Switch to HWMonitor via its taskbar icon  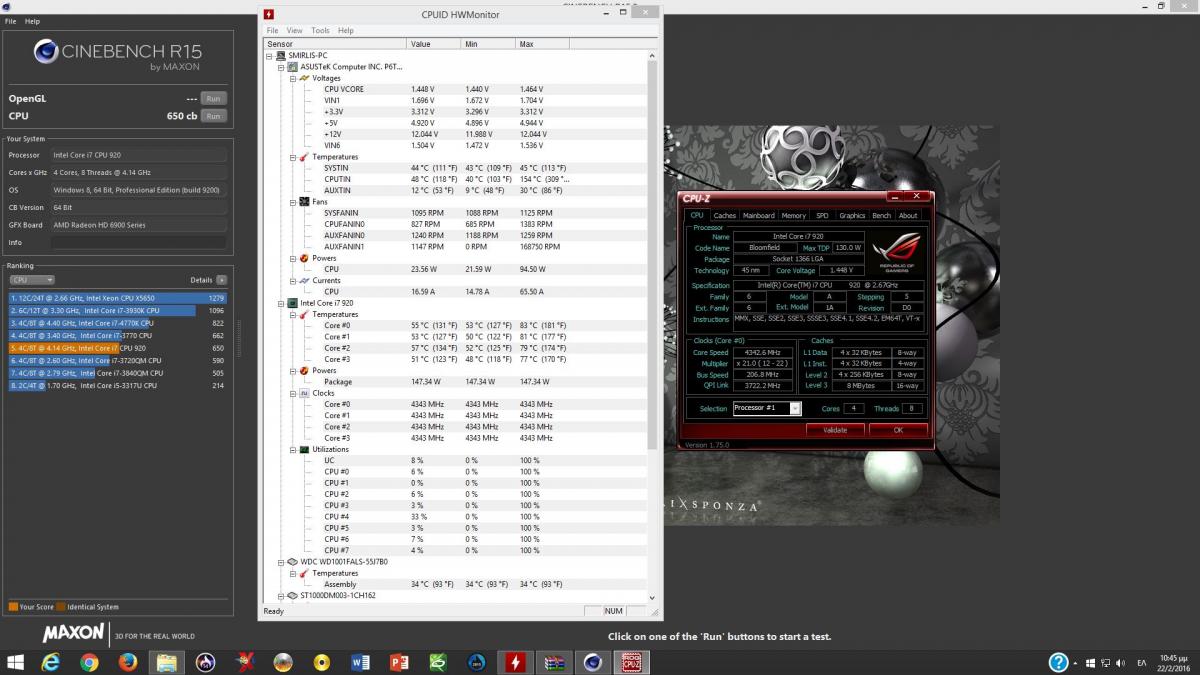tap(515, 662)
